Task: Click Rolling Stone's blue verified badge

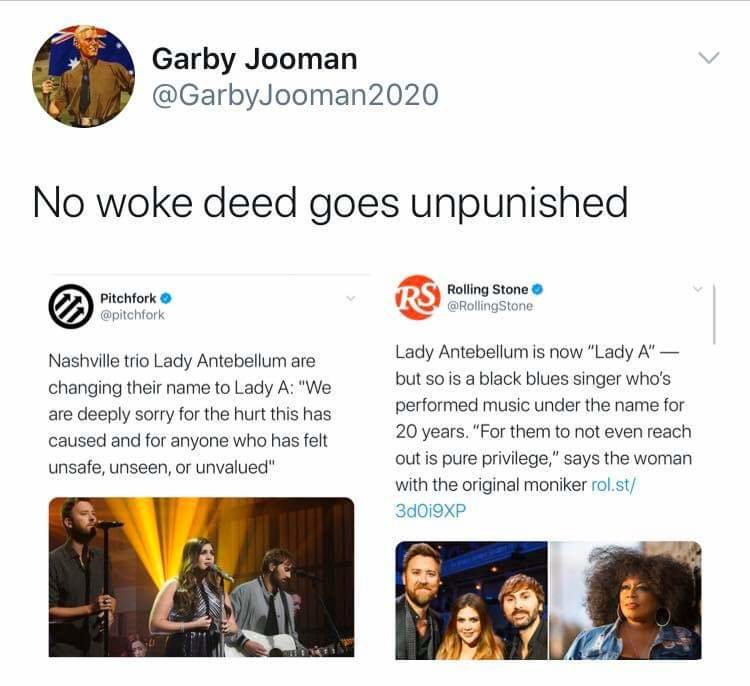Action: click(537, 289)
